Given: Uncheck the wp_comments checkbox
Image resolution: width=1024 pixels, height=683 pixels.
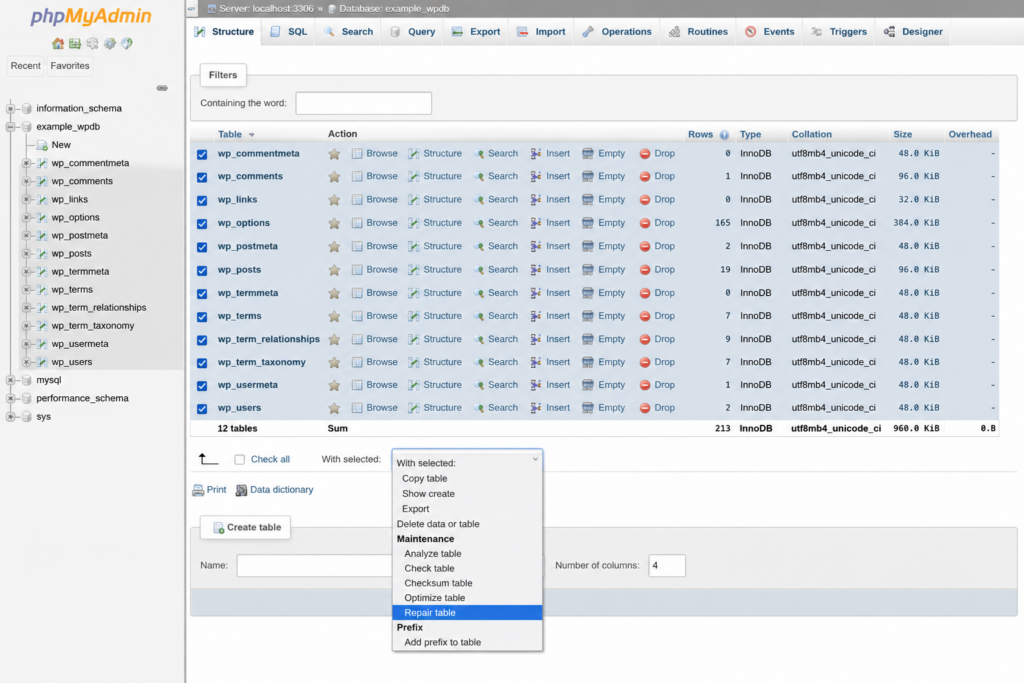Looking at the screenshot, I should tap(202, 178).
